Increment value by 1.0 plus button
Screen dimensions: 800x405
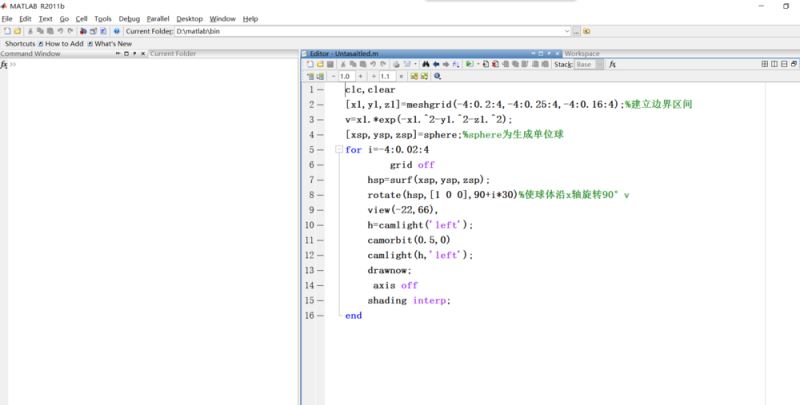pos(360,76)
